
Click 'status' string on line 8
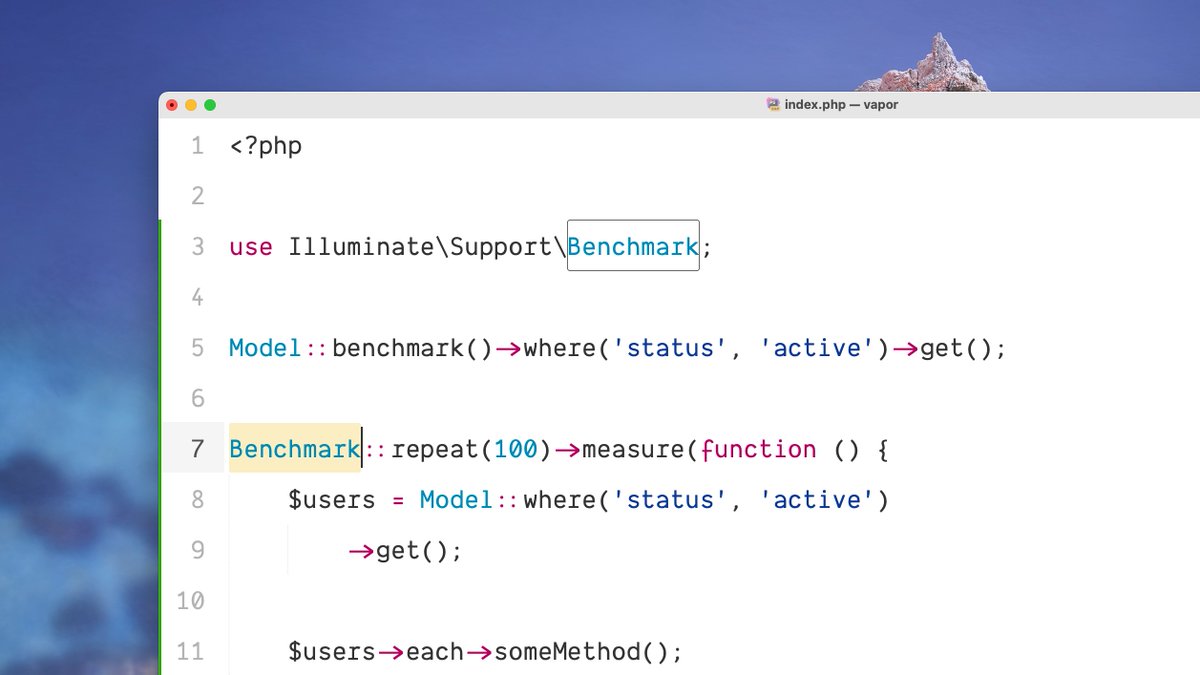tap(670, 500)
